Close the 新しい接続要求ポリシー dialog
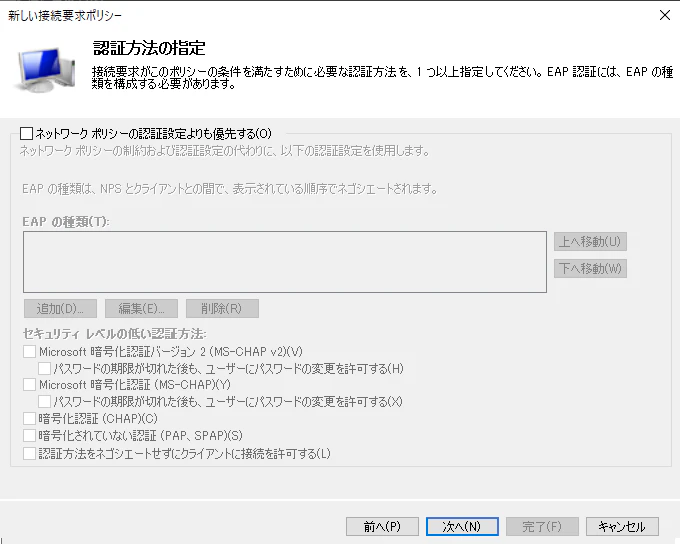 (x=664, y=15)
